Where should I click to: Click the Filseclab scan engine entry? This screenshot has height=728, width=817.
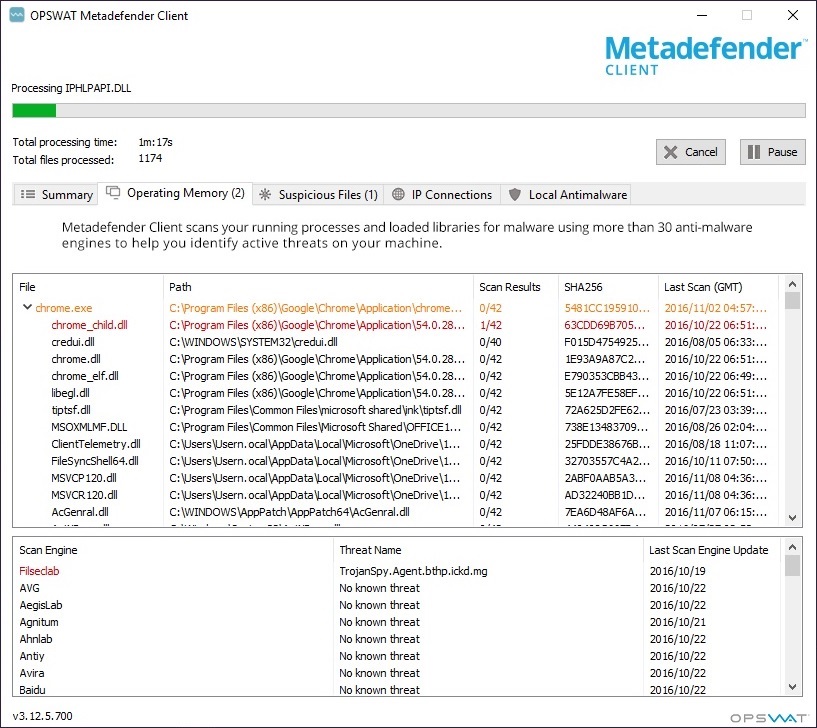(x=39, y=571)
